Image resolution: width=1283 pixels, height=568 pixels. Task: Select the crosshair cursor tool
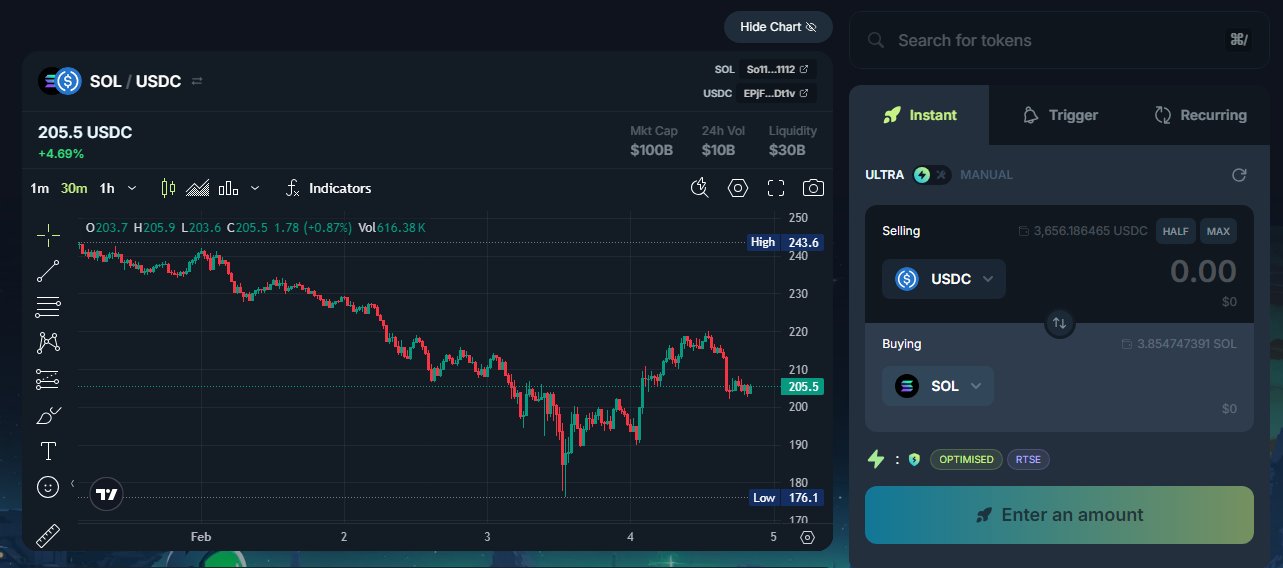point(48,235)
